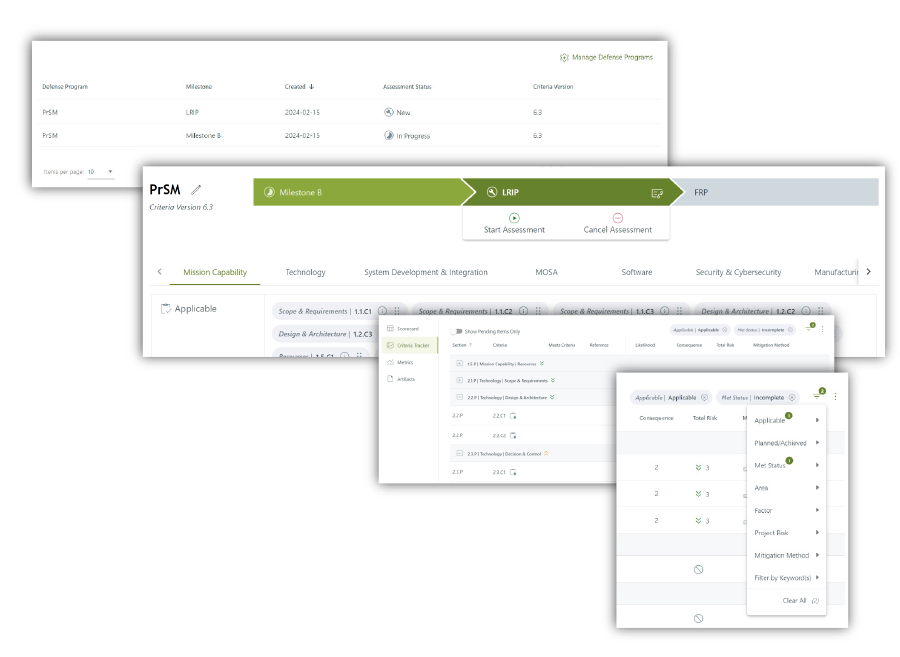Open the Metrics sidebar item
This screenshot has height=657, width=900.
[405, 362]
